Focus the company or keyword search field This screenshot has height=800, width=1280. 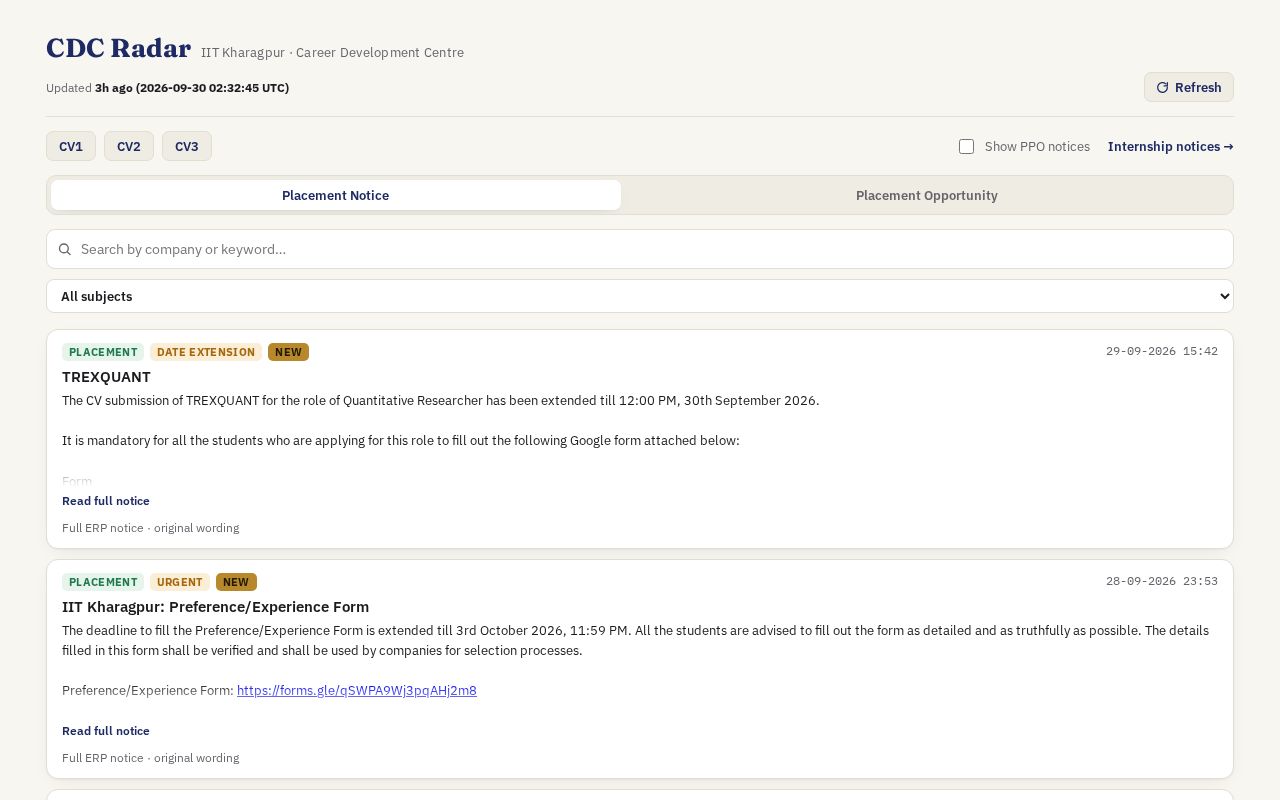(640, 249)
